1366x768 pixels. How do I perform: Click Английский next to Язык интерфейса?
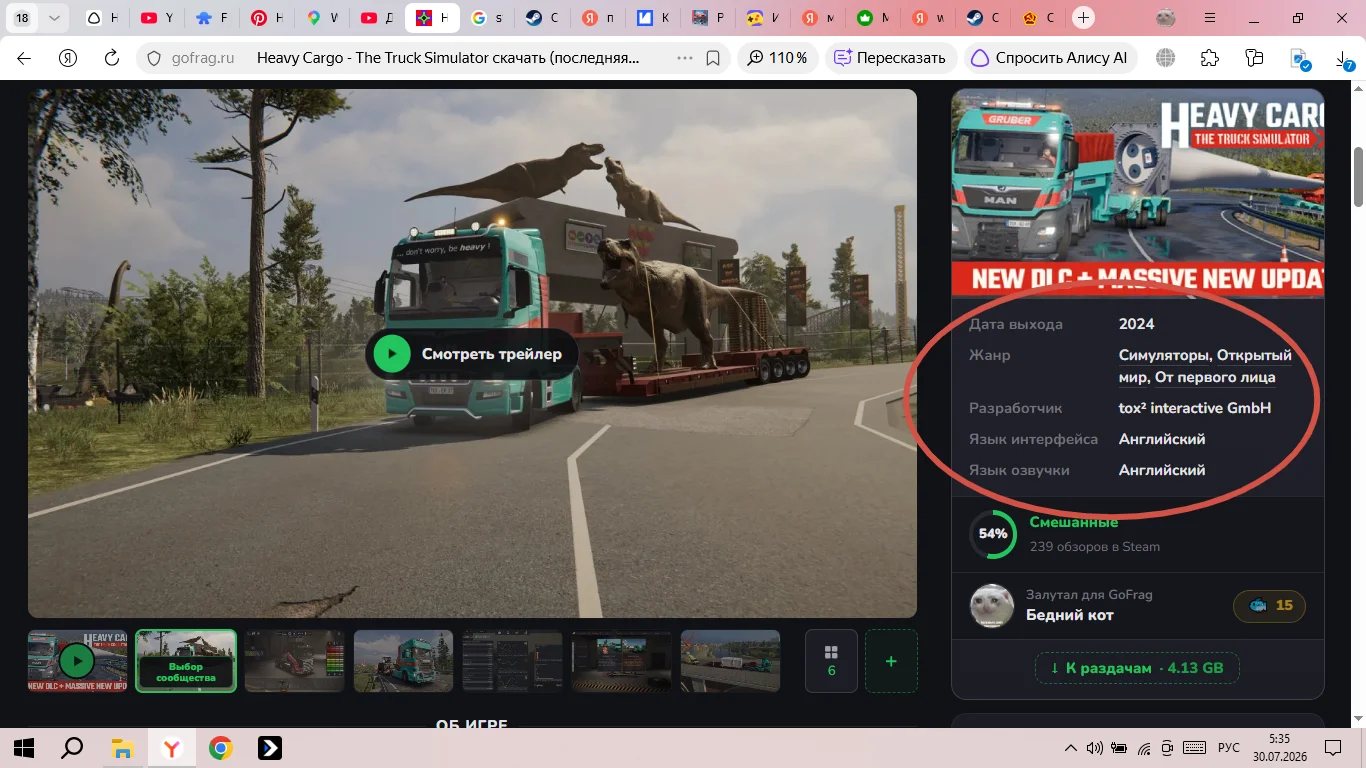click(1162, 439)
